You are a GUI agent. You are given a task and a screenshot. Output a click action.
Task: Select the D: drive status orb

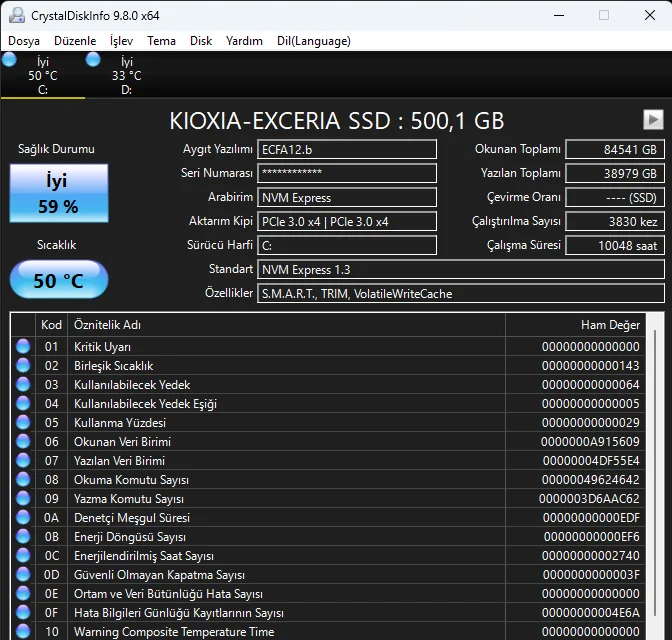tap(93, 60)
